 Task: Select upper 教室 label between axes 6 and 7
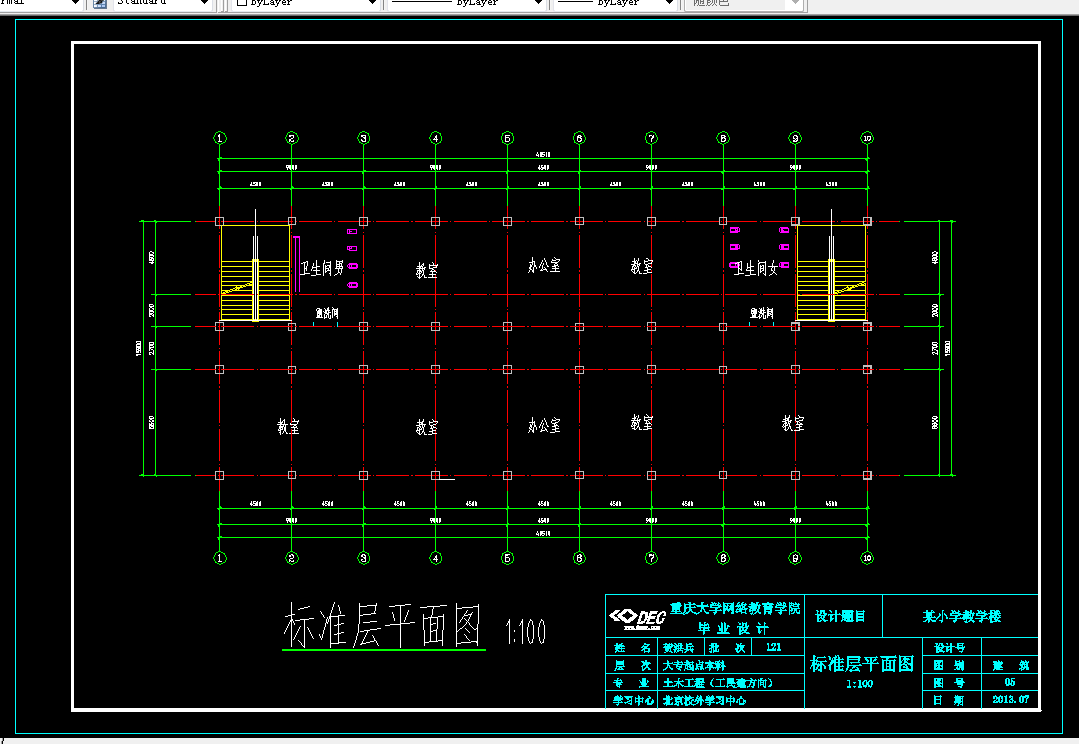(642, 266)
